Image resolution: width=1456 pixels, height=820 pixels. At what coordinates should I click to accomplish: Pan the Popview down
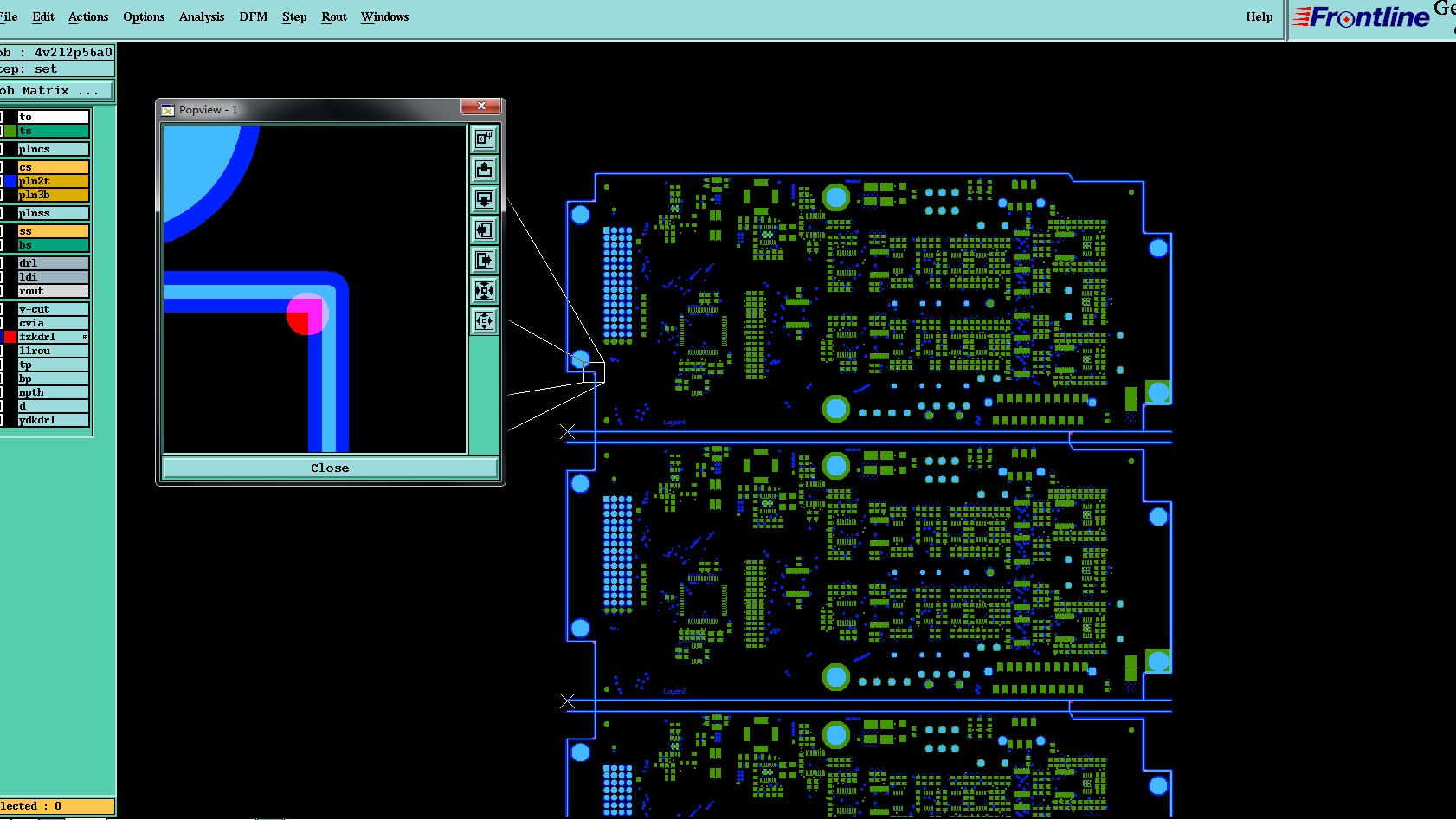[x=484, y=199]
